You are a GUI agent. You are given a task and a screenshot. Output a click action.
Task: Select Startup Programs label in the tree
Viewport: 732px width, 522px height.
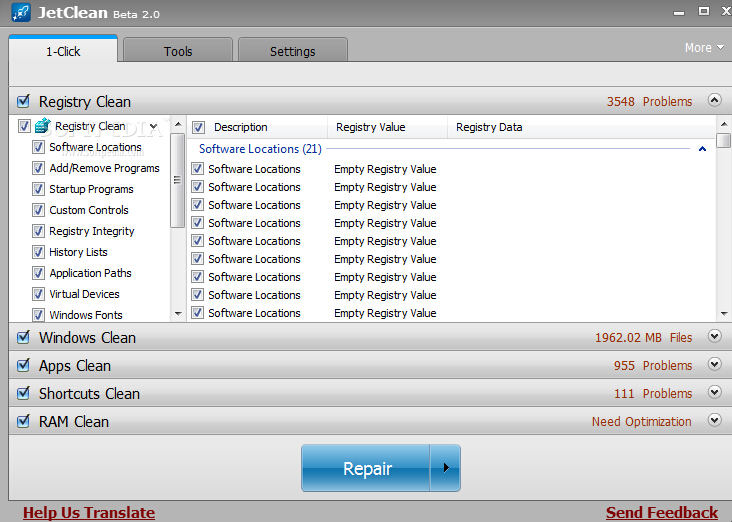[x=91, y=189]
